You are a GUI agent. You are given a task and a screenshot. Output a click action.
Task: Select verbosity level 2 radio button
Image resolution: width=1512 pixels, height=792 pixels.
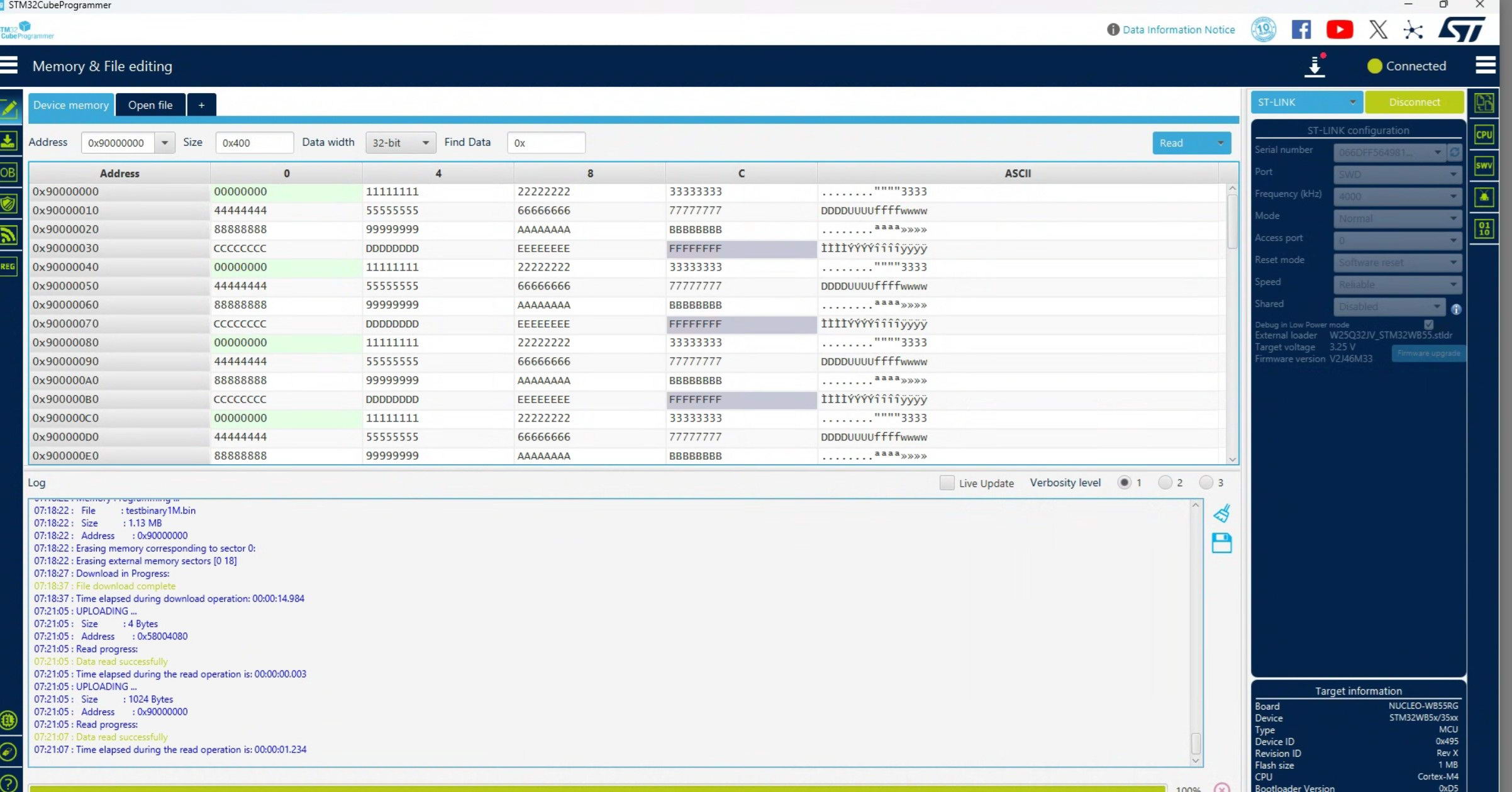pos(1165,482)
